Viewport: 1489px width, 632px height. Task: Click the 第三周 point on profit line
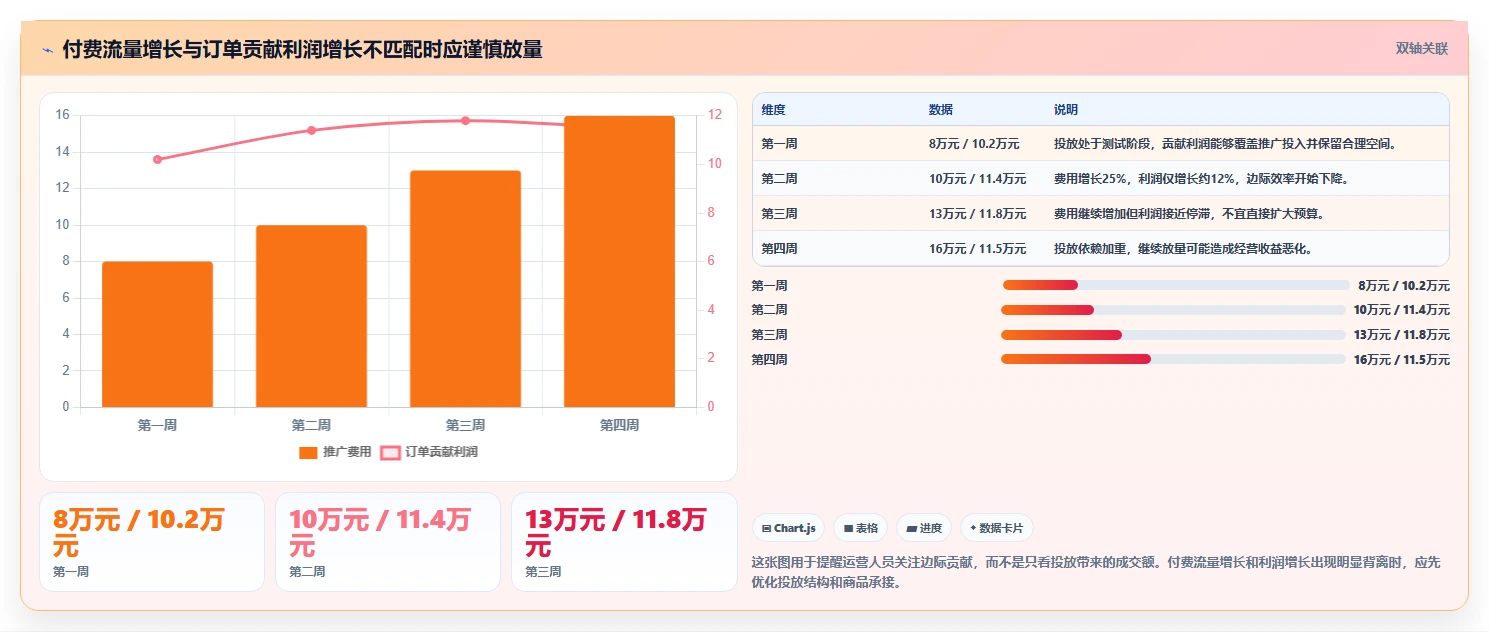465,120
